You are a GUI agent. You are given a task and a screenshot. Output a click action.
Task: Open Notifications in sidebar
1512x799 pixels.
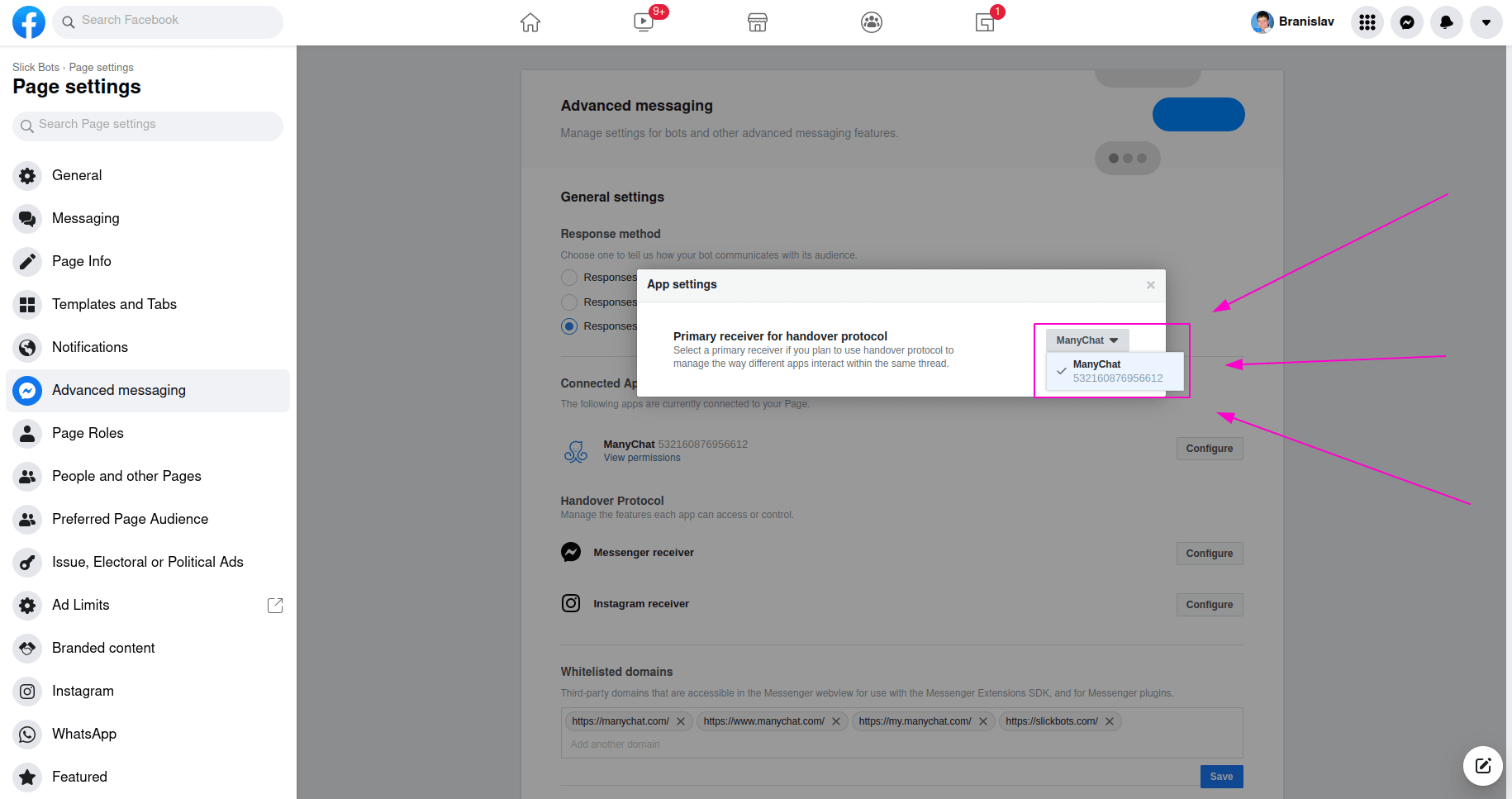tap(148, 347)
